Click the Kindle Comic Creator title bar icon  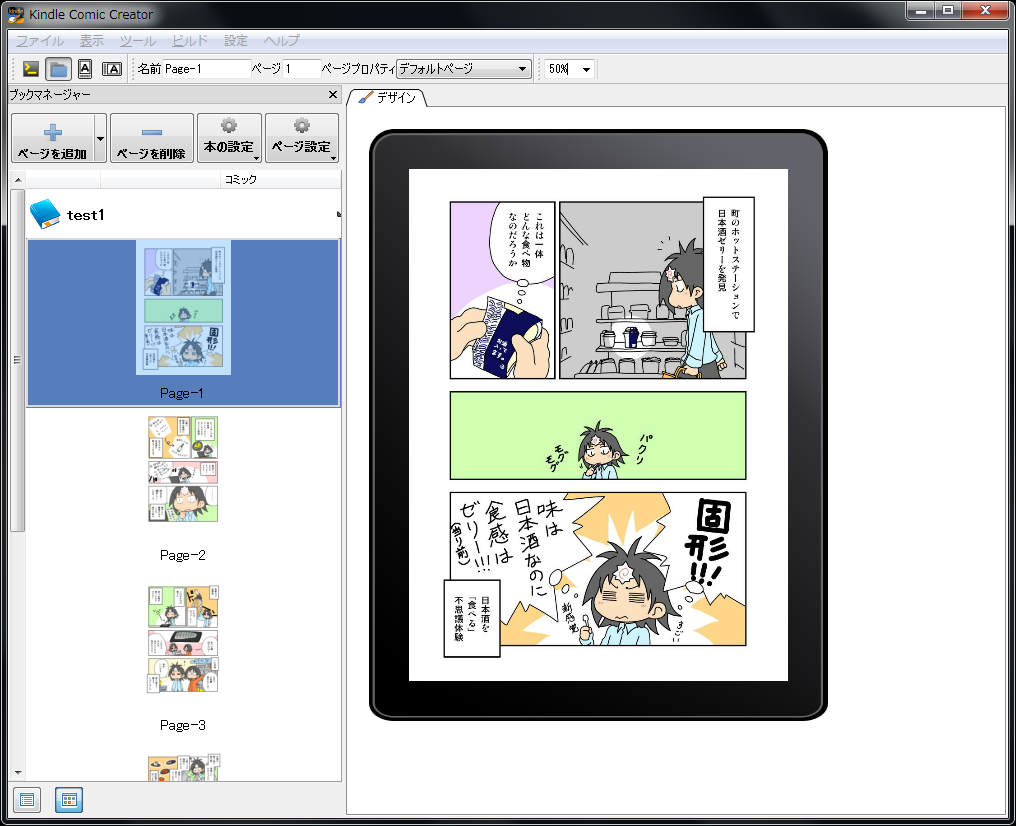16,14
